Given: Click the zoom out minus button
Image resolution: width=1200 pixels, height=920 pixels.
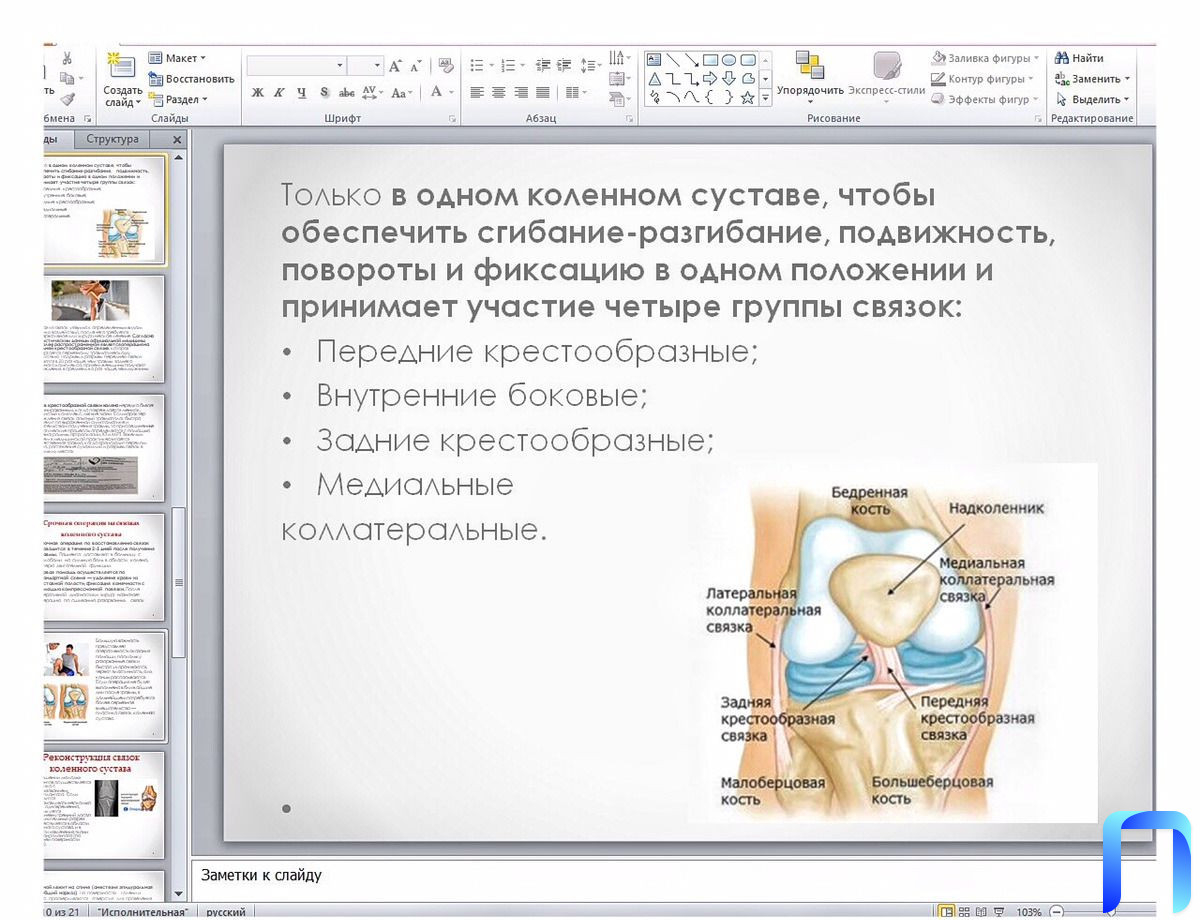Looking at the screenshot, I should click(x=1057, y=911).
